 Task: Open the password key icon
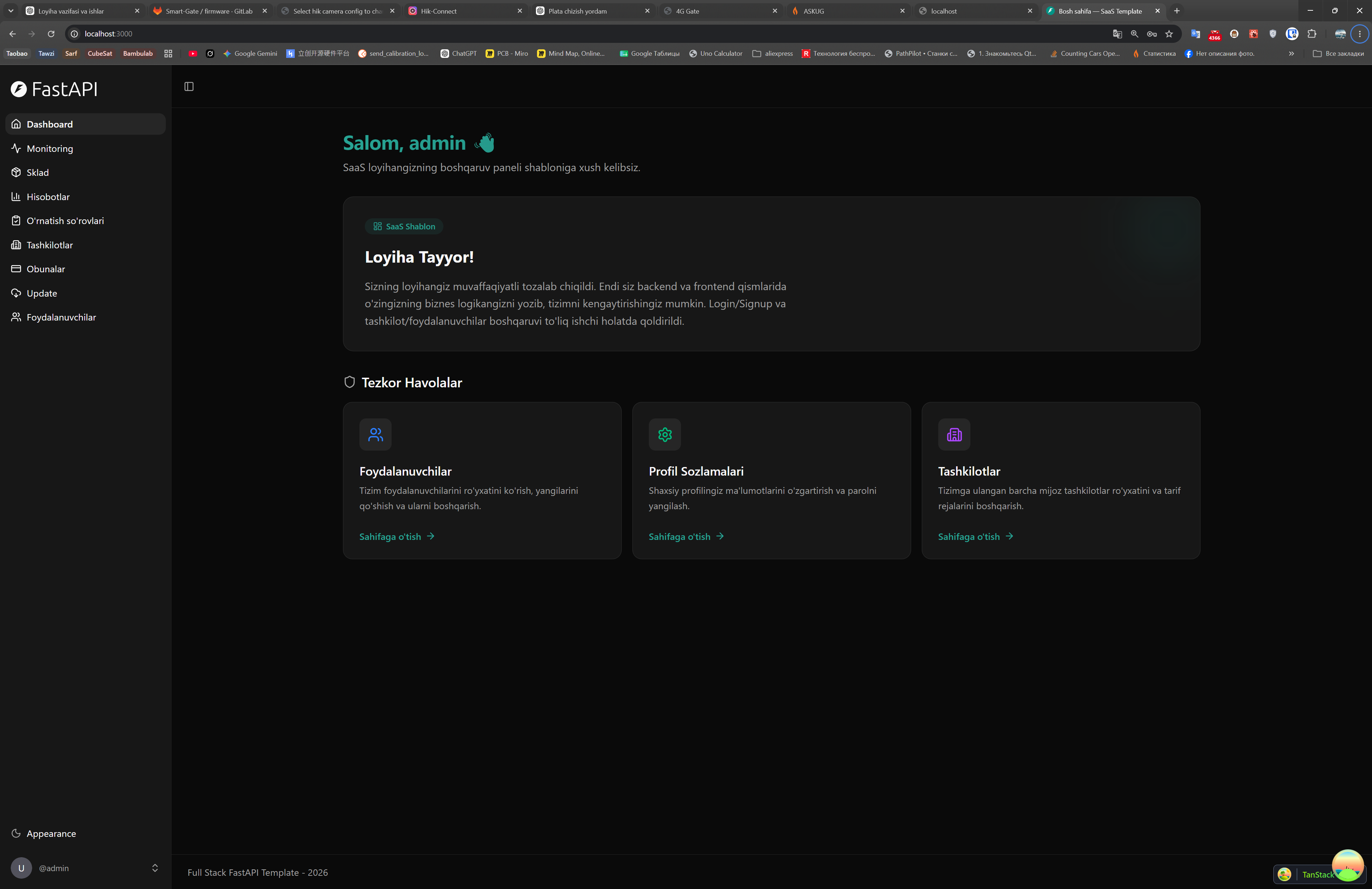coord(1152,34)
